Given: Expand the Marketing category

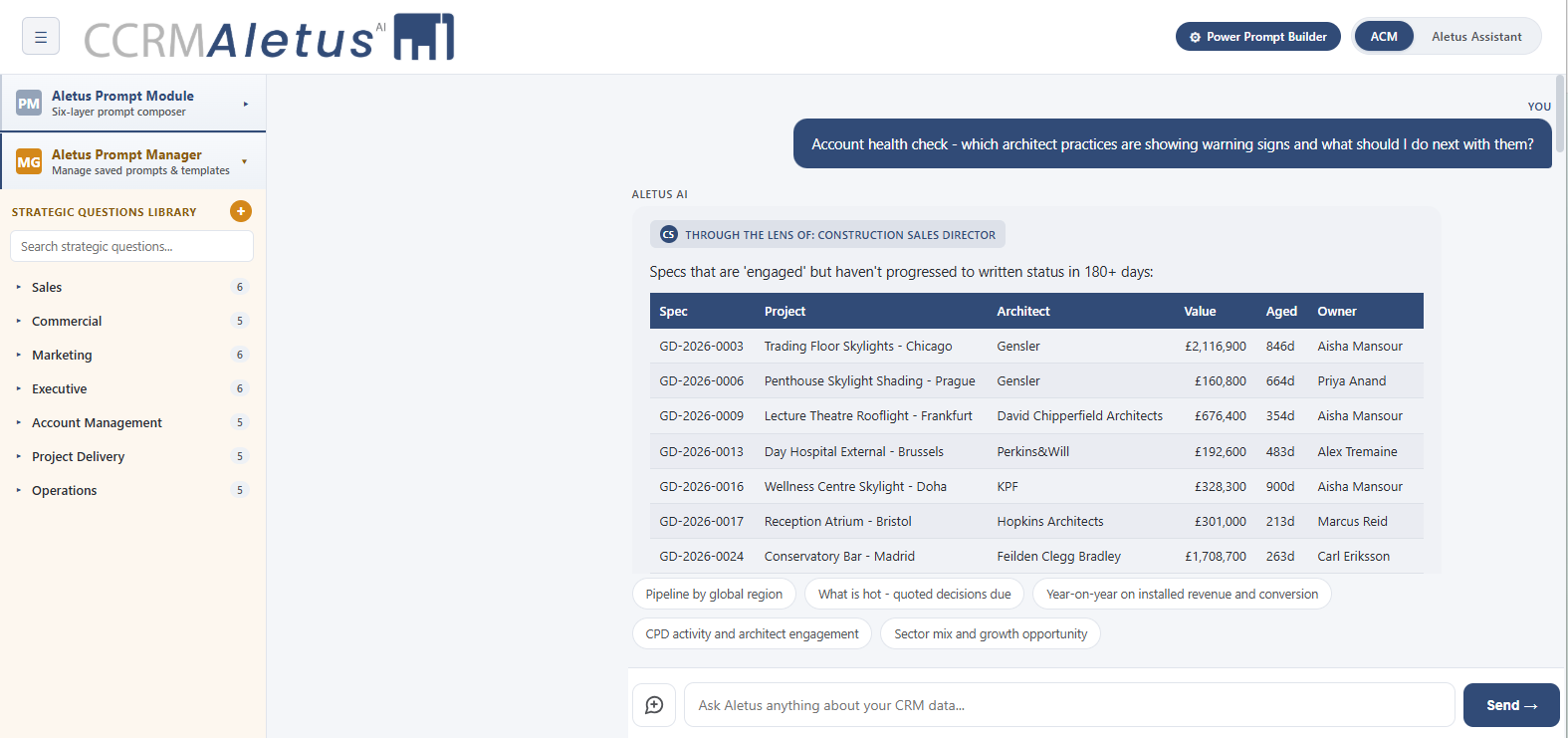Looking at the screenshot, I should click(131, 355).
